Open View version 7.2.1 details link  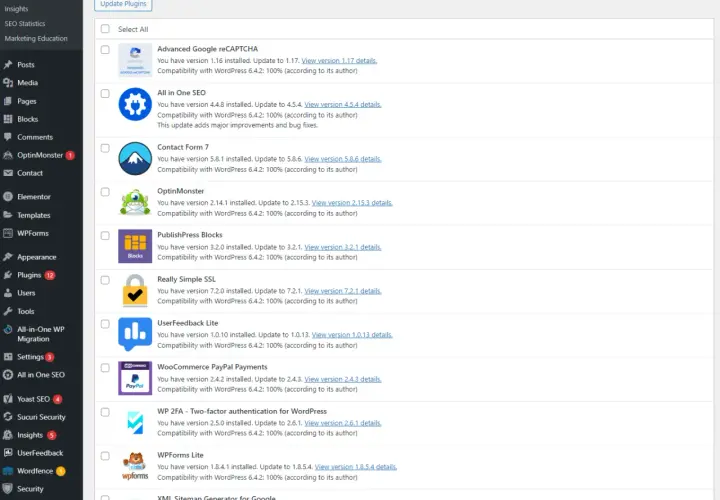click(343, 291)
